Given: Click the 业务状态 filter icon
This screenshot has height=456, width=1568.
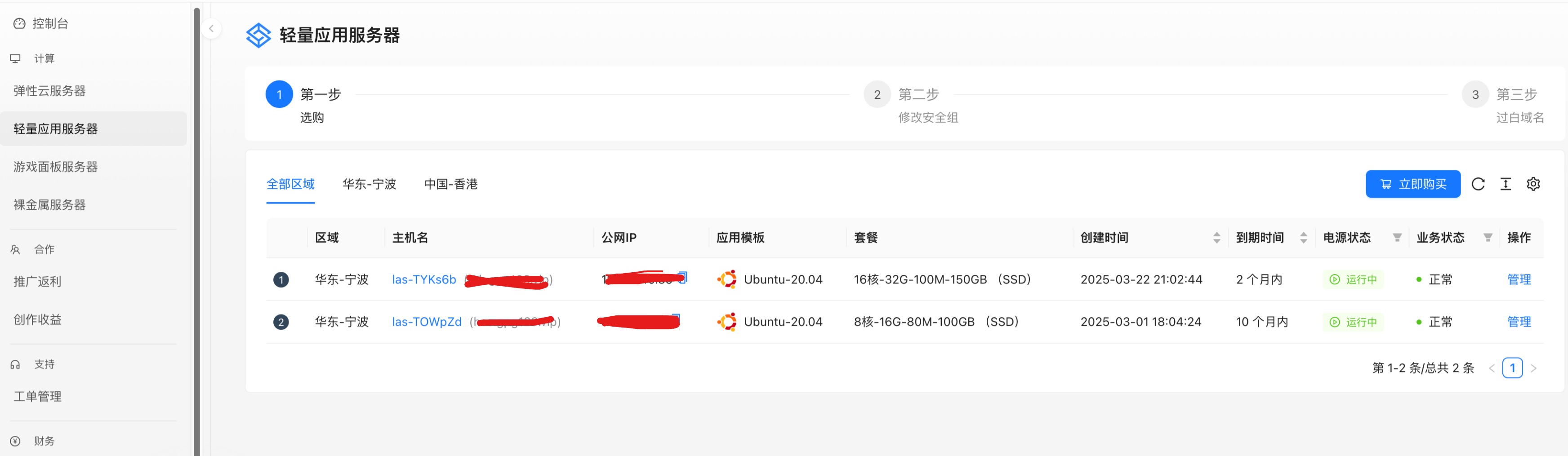Looking at the screenshot, I should pos(1488,238).
